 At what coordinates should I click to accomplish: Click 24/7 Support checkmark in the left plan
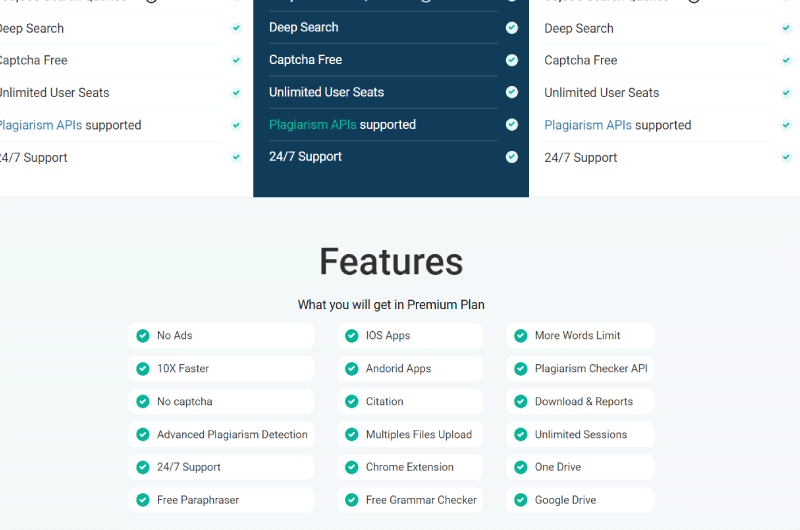pyautogui.click(x=236, y=157)
